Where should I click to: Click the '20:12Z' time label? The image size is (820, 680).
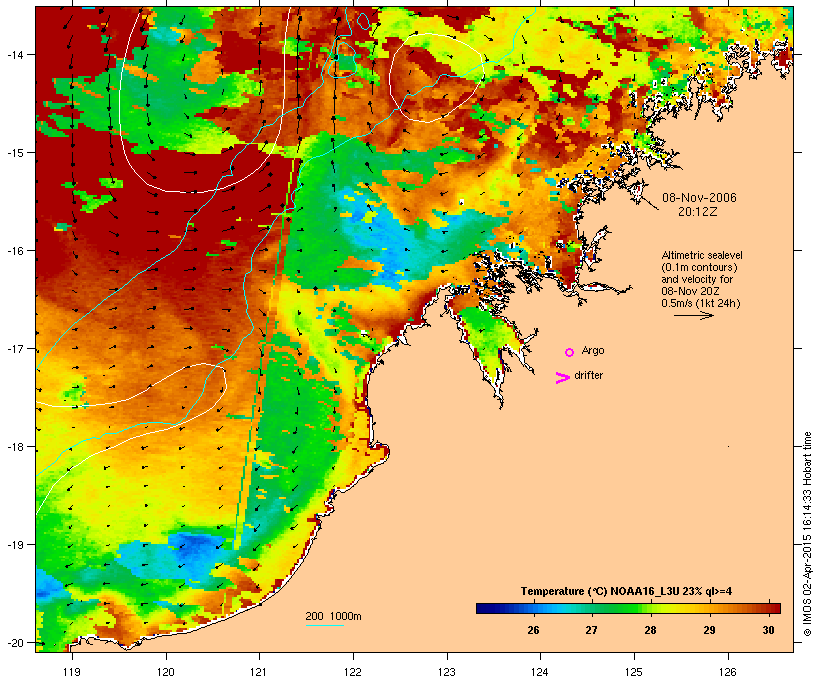[698, 212]
